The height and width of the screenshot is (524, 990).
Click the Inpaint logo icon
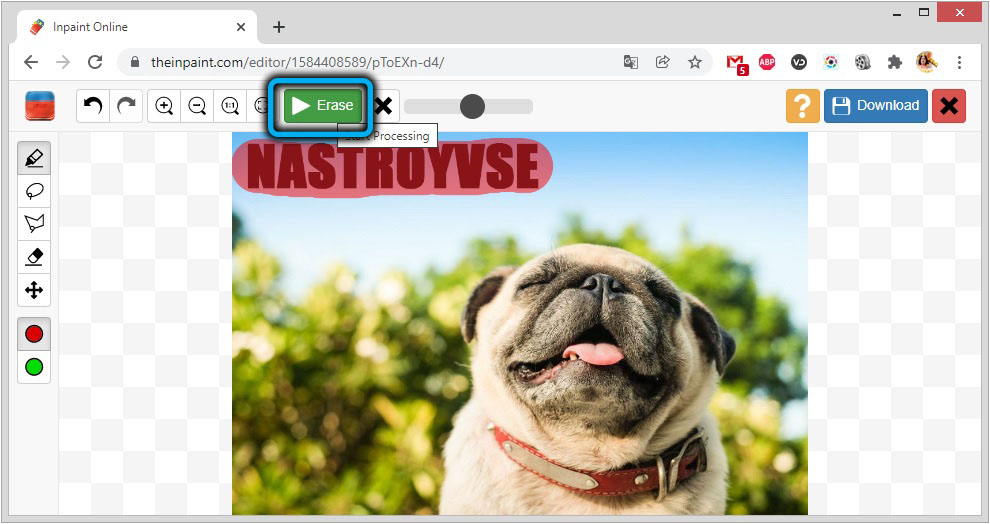pyautogui.click(x=40, y=106)
